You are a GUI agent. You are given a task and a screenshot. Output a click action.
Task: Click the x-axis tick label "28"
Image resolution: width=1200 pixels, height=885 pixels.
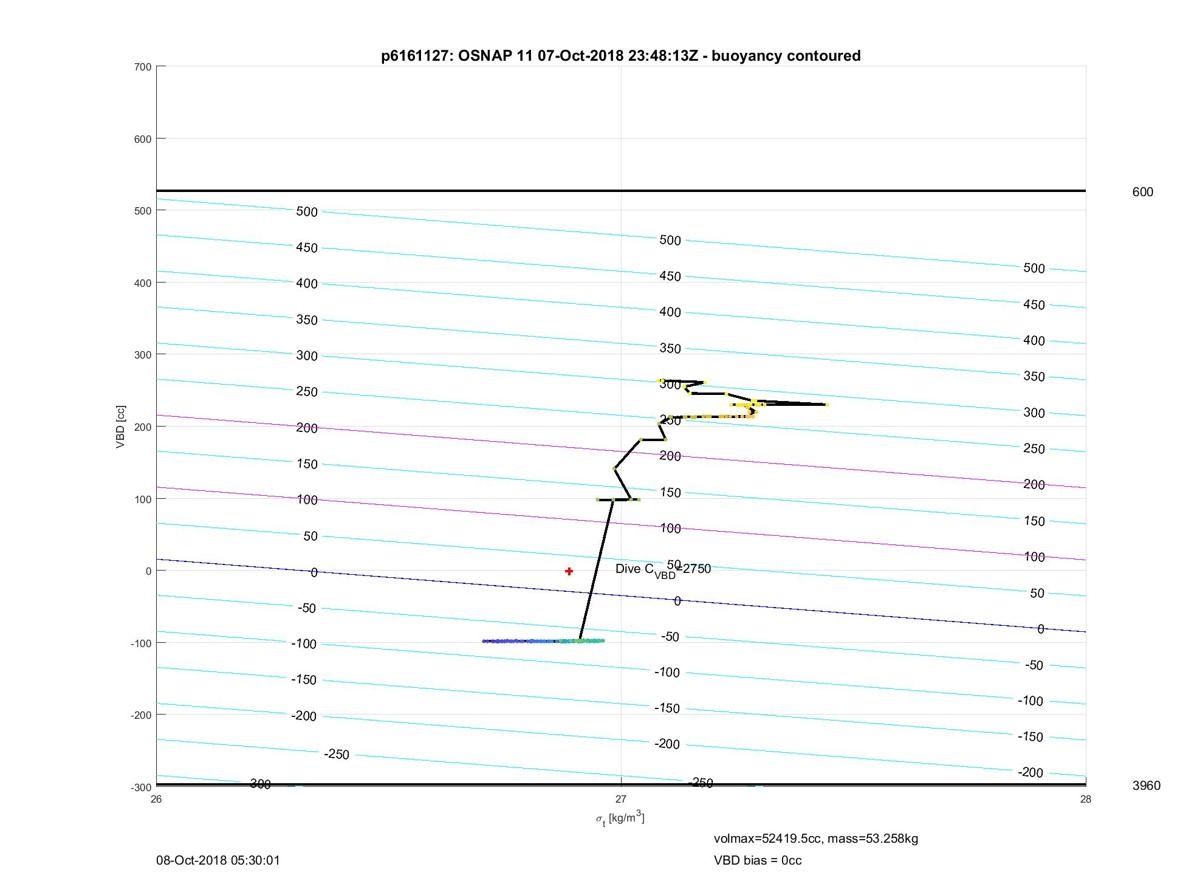coord(1086,799)
